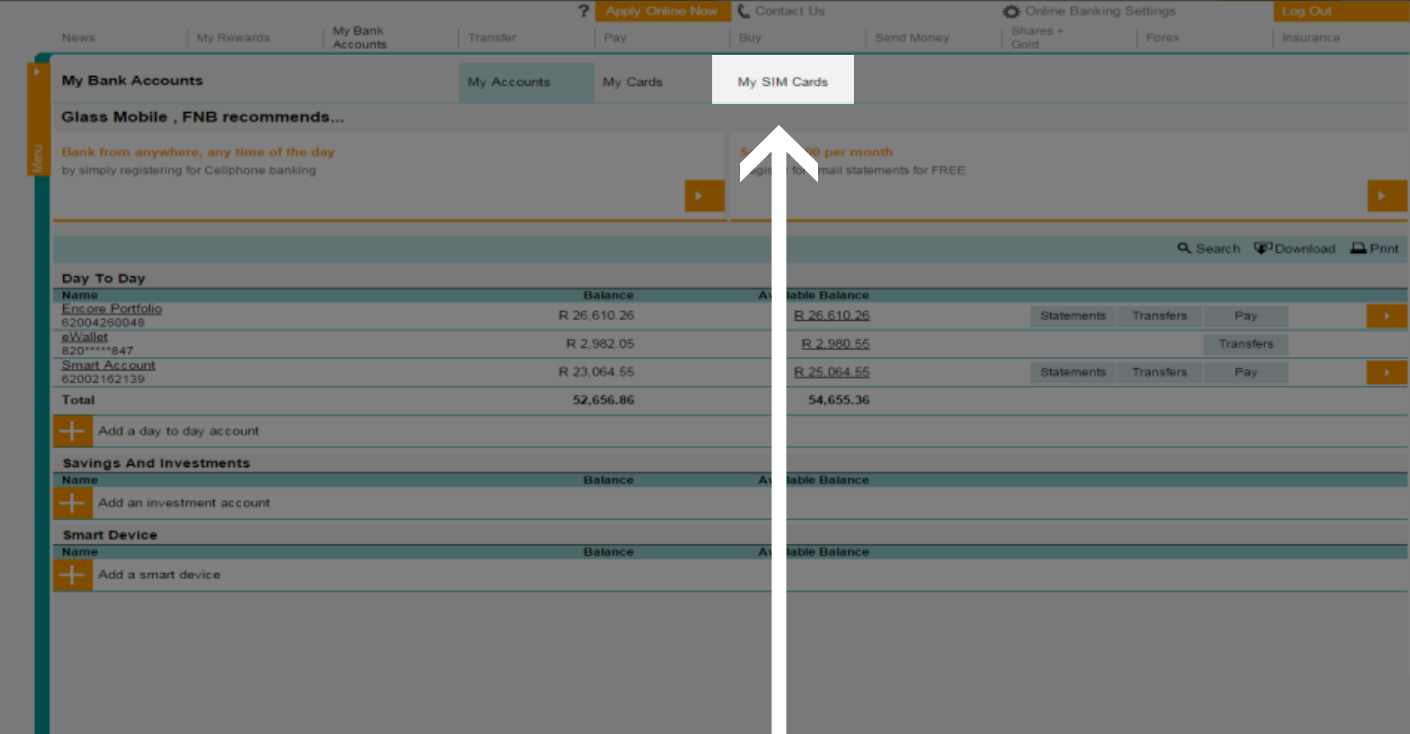This screenshot has height=734, width=1410.
Task: Expand Smart Account row arrow
Action: point(1386,372)
